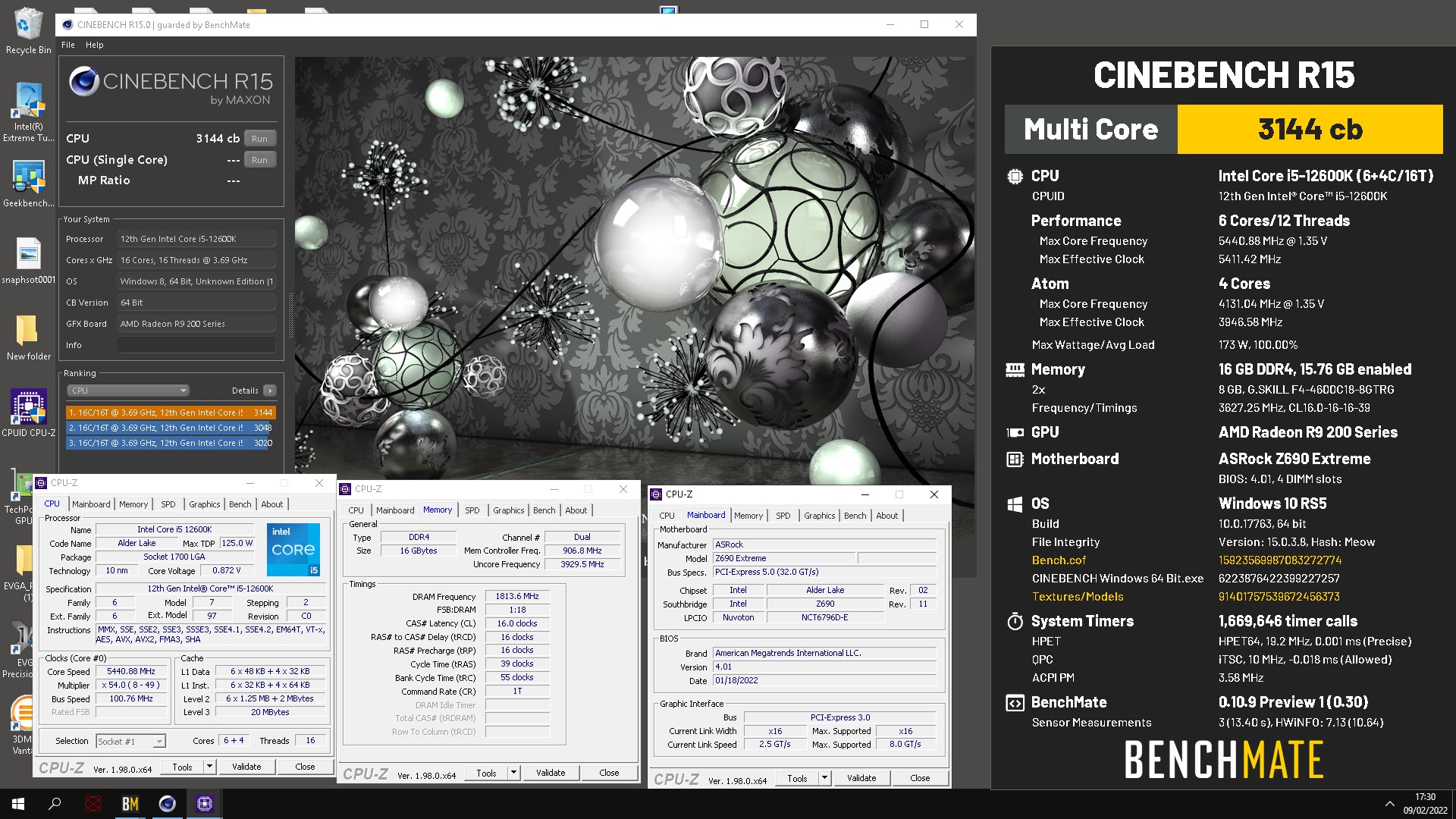Open Mainboard tab in first CPU-Z window

coord(91,504)
